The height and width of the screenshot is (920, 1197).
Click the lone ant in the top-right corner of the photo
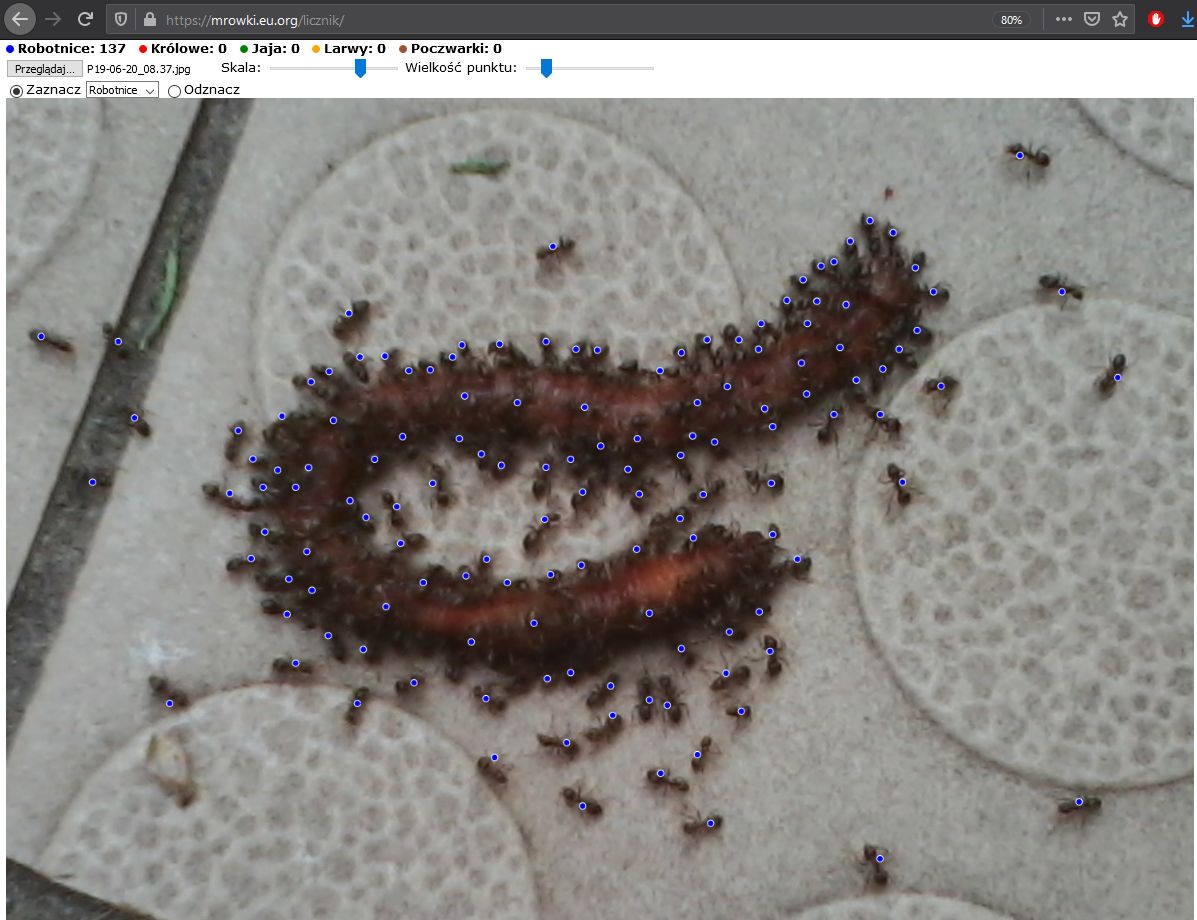click(1027, 155)
